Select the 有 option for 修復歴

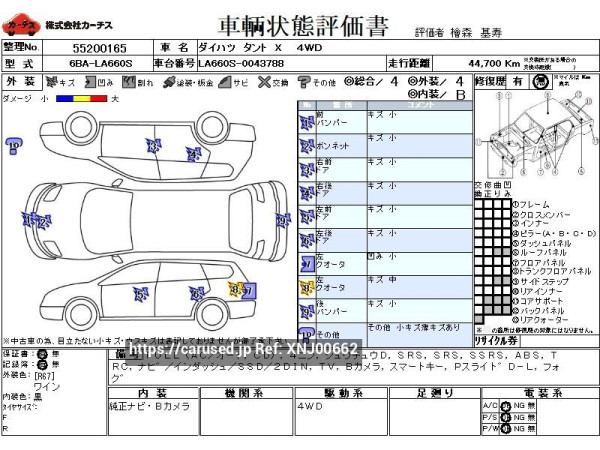pyautogui.click(x=518, y=82)
